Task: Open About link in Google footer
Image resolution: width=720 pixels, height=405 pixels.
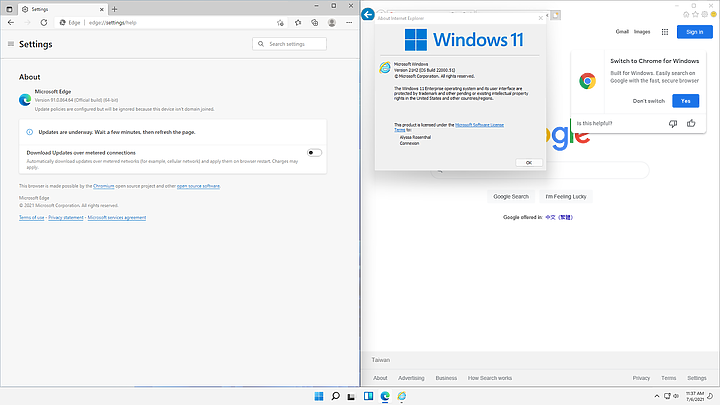Action: coord(380,378)
